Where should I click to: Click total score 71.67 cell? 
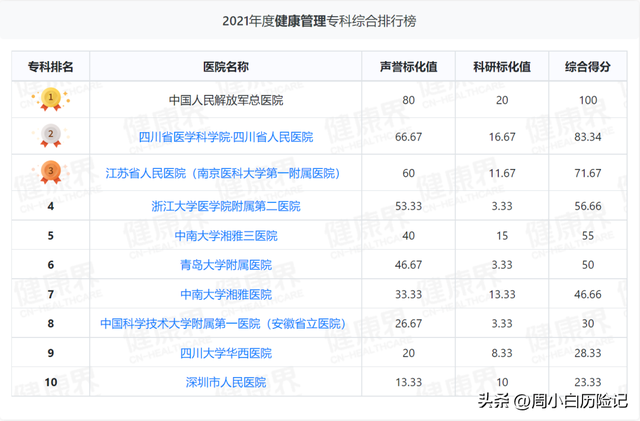[x=588, y=173]
